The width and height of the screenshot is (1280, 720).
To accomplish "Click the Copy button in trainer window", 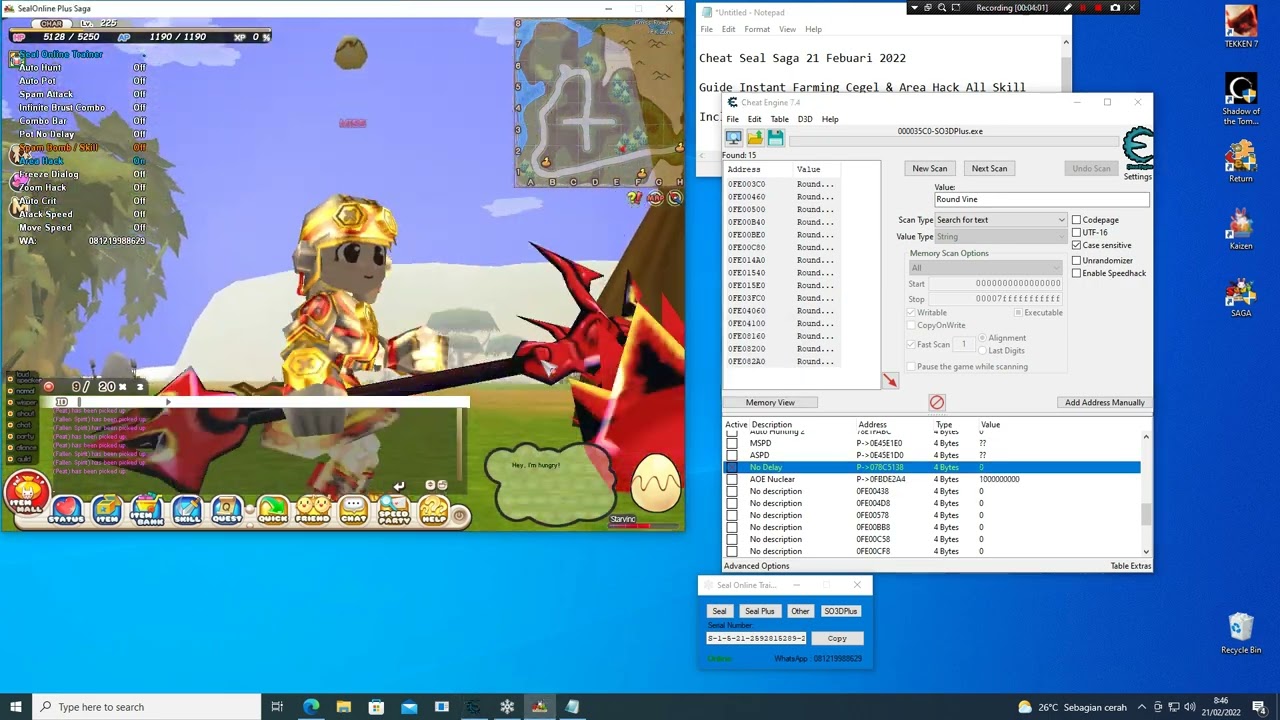I will [837, 638].
